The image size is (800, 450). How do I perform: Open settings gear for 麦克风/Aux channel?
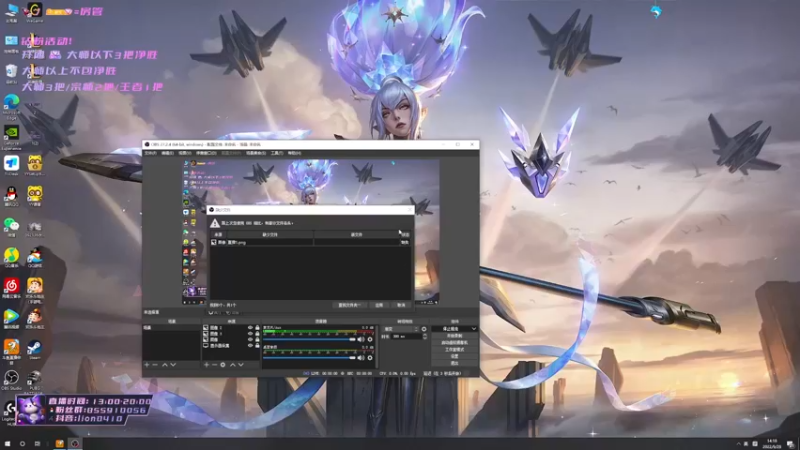click(x=370, y=339)
